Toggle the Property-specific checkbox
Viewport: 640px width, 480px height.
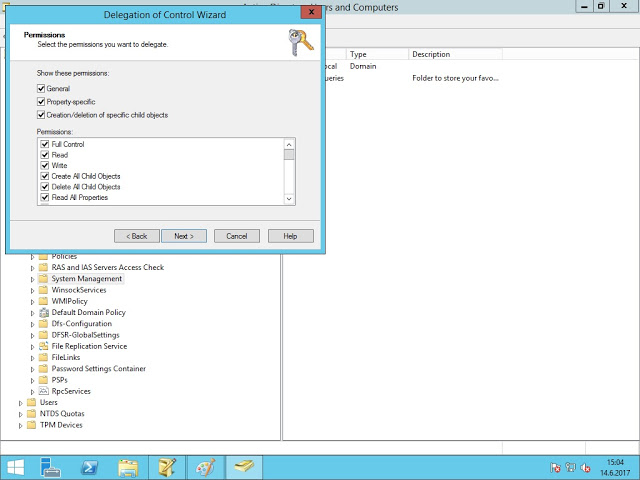click(x=41, y=102)
